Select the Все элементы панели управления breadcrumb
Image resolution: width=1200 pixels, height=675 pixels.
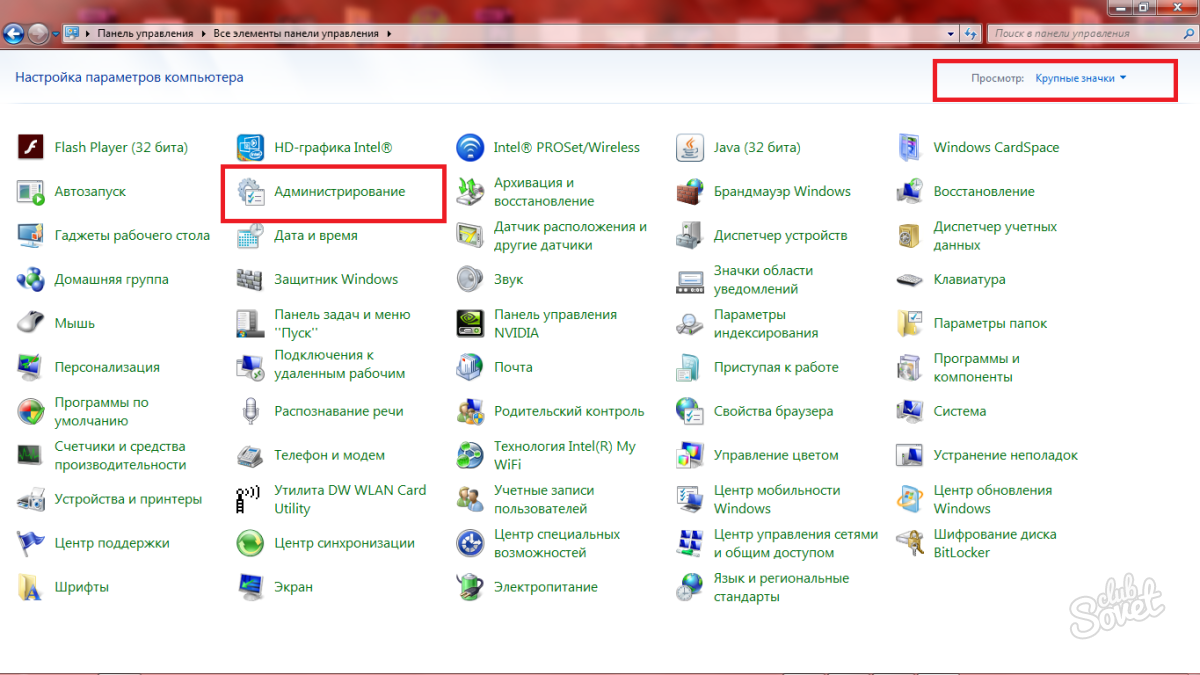pyautogui.click(x=296, y=33)
